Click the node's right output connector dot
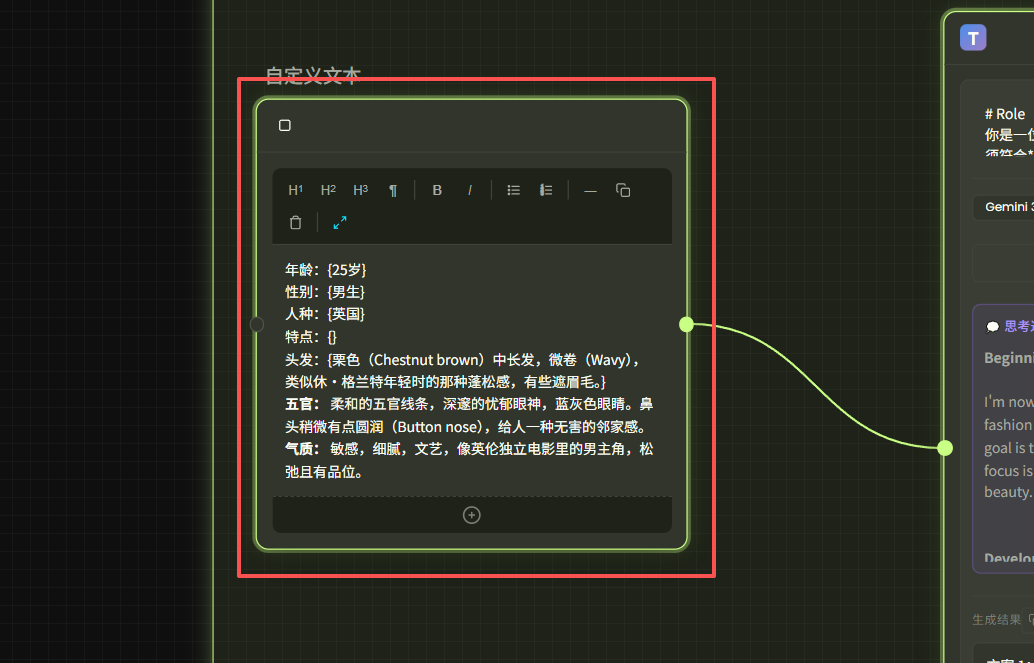The image size is (1034, 663). point(686,324)
